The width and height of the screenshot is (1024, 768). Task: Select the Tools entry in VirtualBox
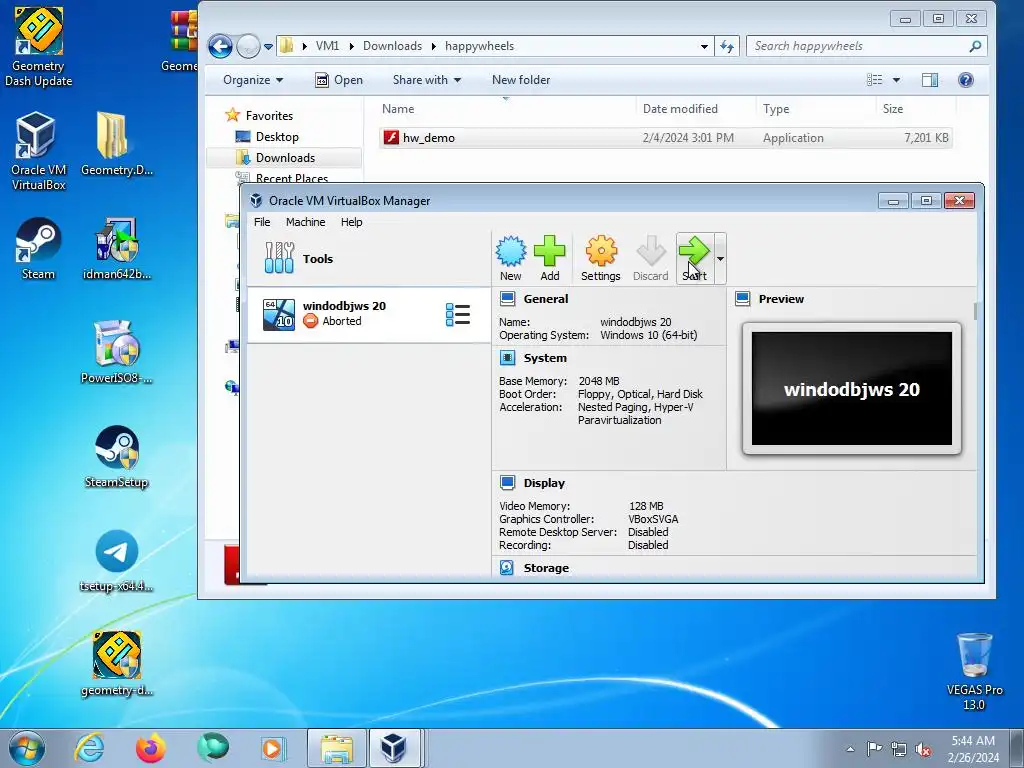369,259
